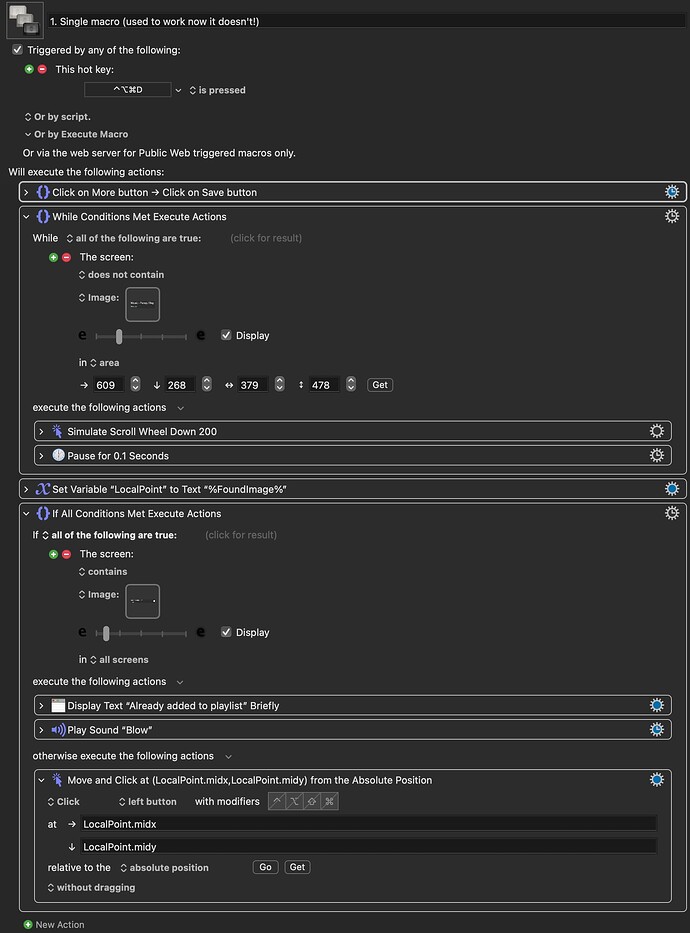Viewport: 690px width, 933px height.
Task: Toggle the Triggered by any of the following checkbox
Action: tap(17, 50)
